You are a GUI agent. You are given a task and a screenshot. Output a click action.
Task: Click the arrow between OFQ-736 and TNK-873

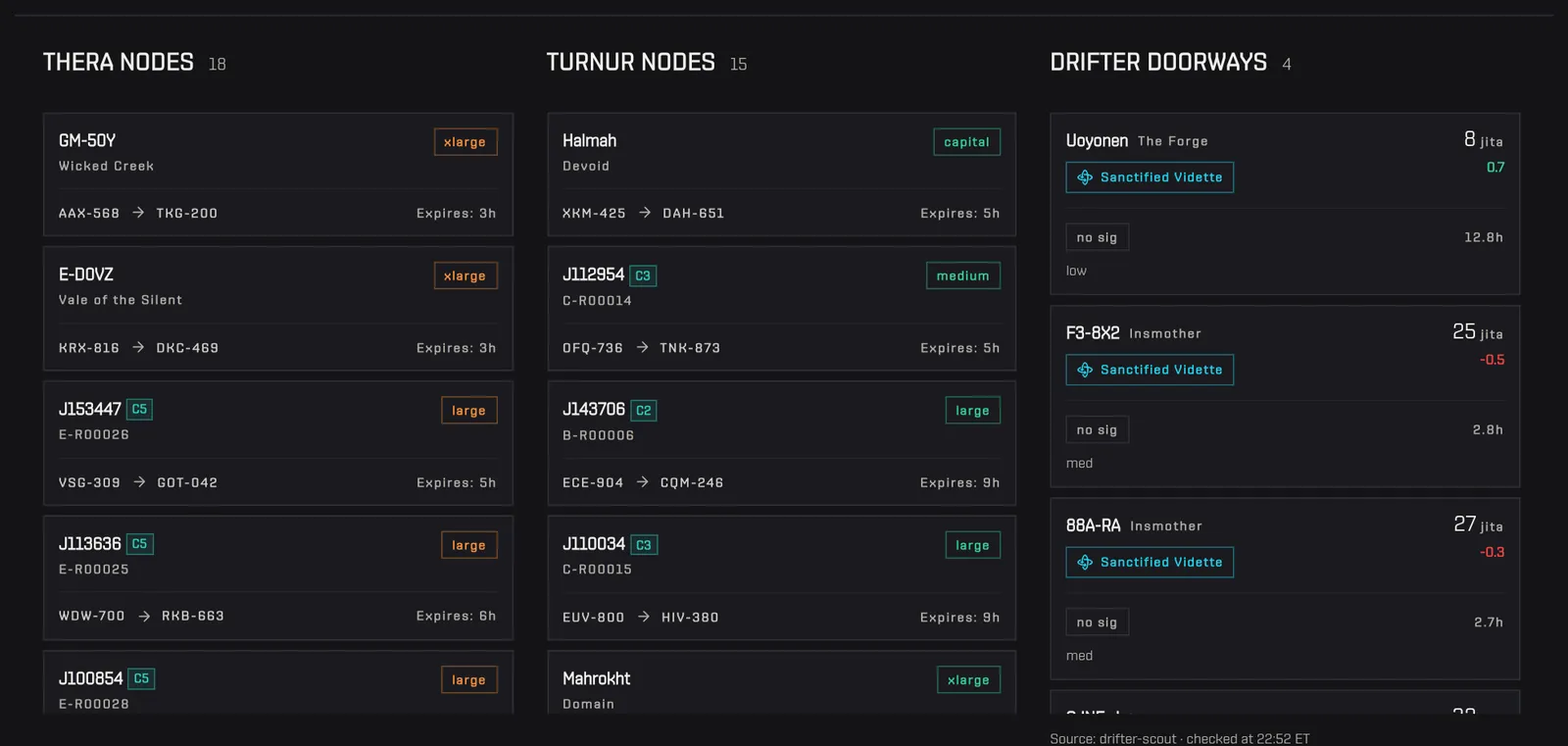pyautogui.click(x=642, y=347)
